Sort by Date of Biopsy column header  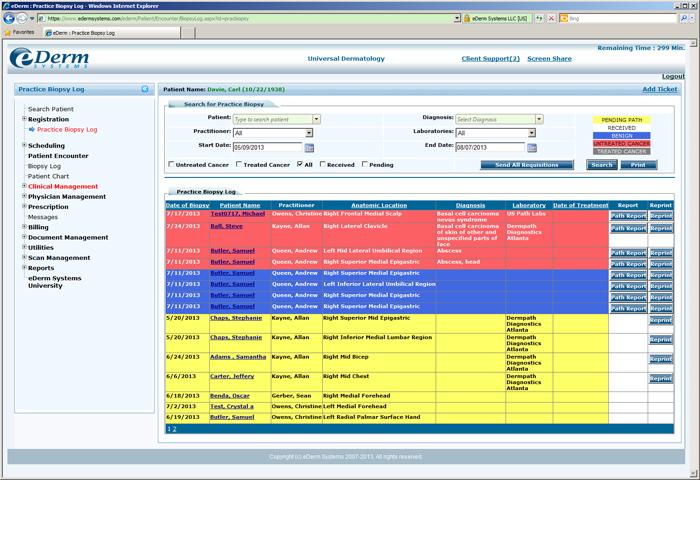(188, 205)
